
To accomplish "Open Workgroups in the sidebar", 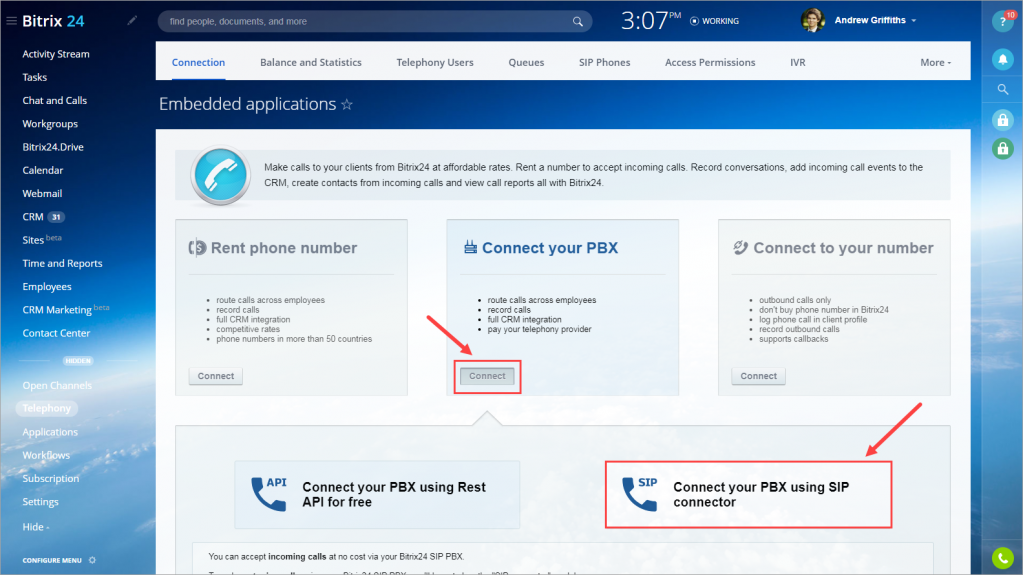I will pos(50,124).
